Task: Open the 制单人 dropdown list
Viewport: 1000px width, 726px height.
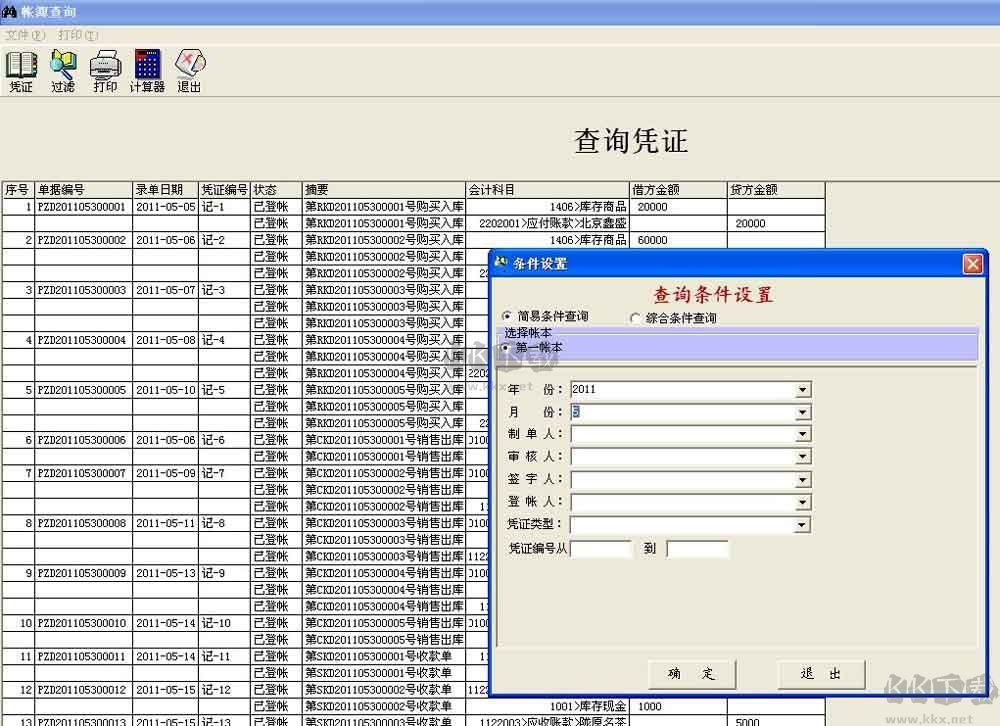Action: click(805, 434)
